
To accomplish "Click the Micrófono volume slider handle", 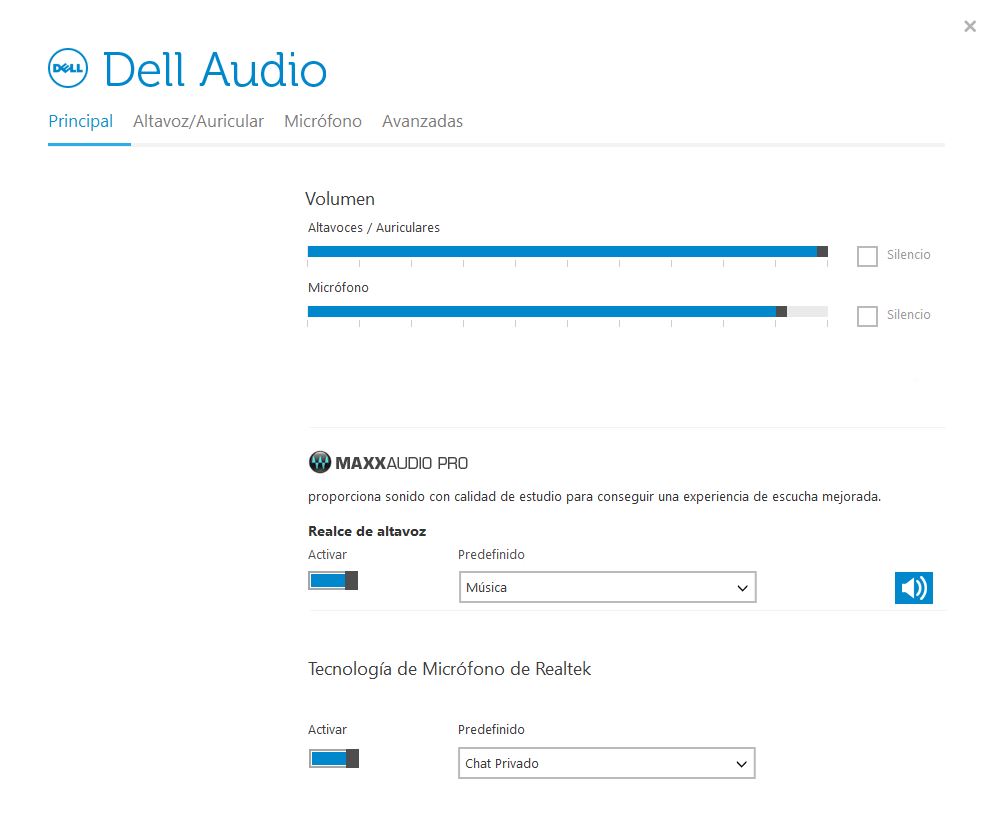I will (x=782, y=312).
